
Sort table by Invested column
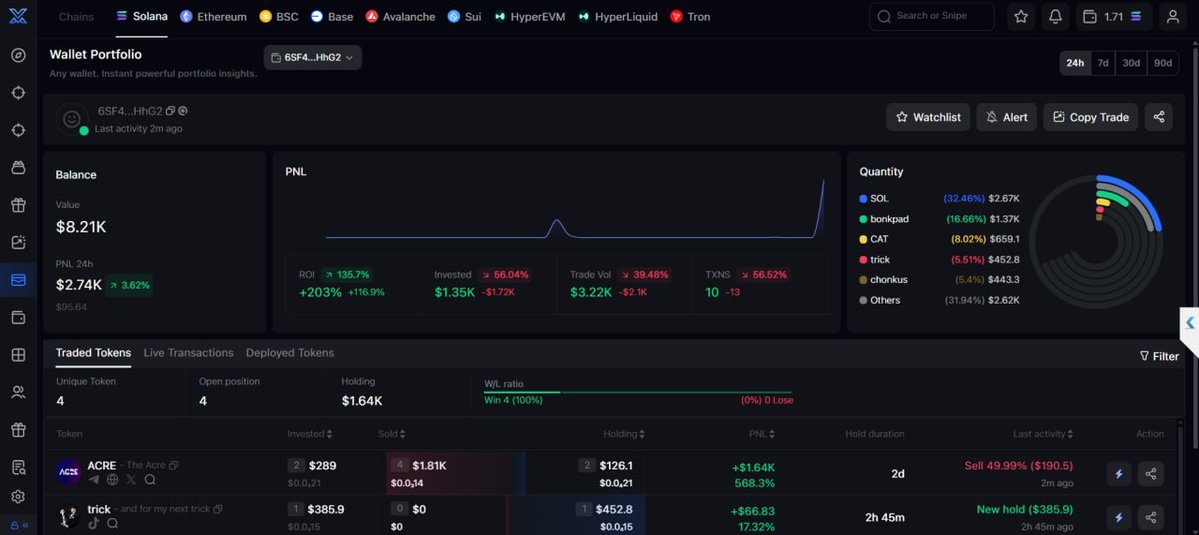coord(310,434)
